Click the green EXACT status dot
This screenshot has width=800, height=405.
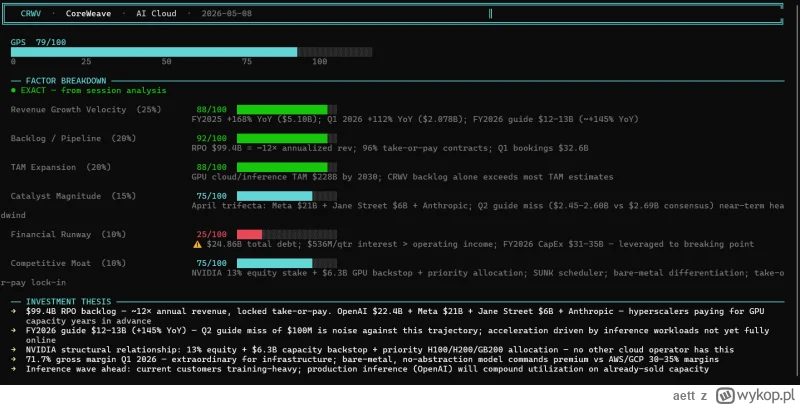point(13,90)
